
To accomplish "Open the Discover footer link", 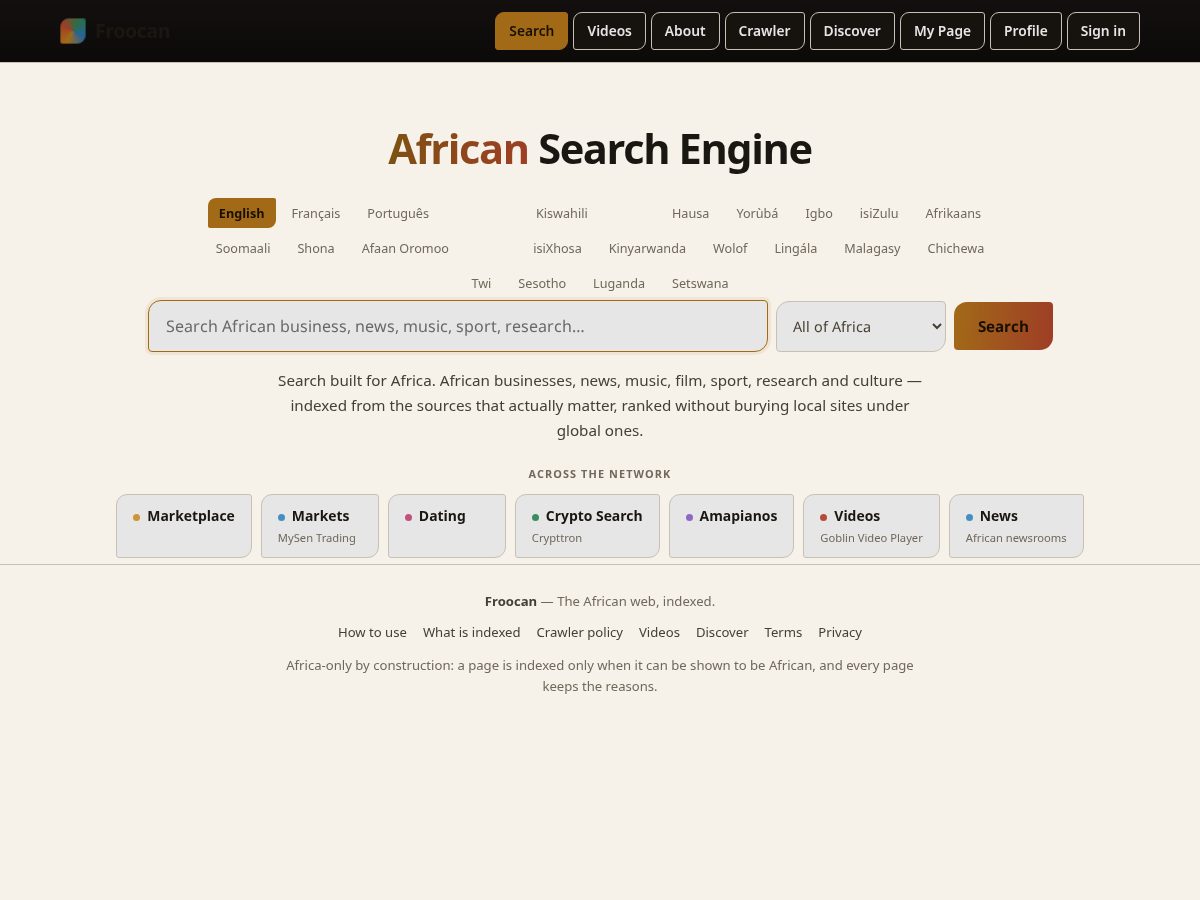I will (x=722, y=632).
